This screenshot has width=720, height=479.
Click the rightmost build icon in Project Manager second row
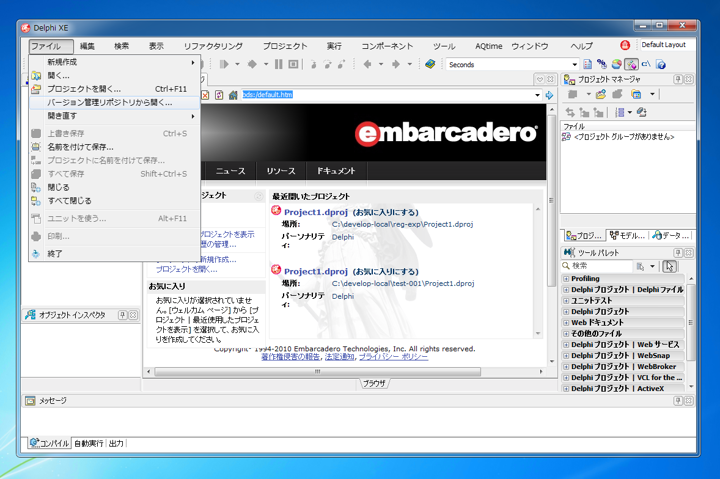click(642, 112)
